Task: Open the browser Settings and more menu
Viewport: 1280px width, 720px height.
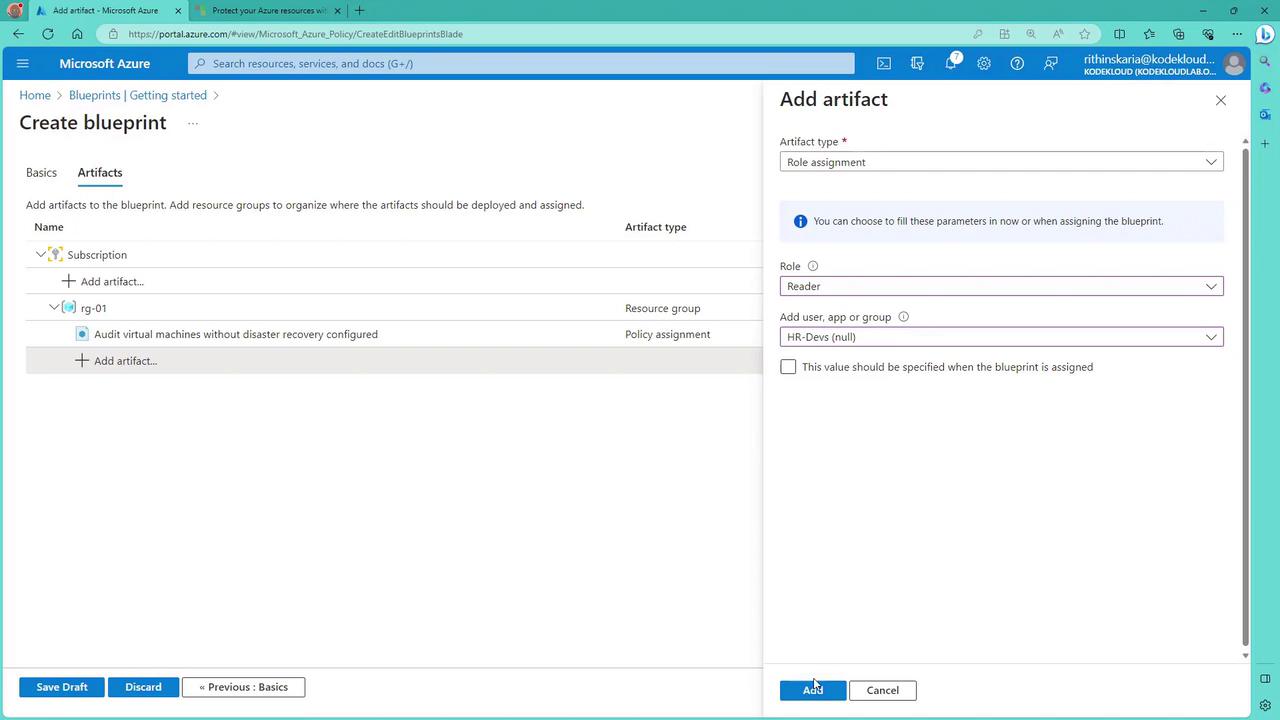Action: [x=1238, y=34]
